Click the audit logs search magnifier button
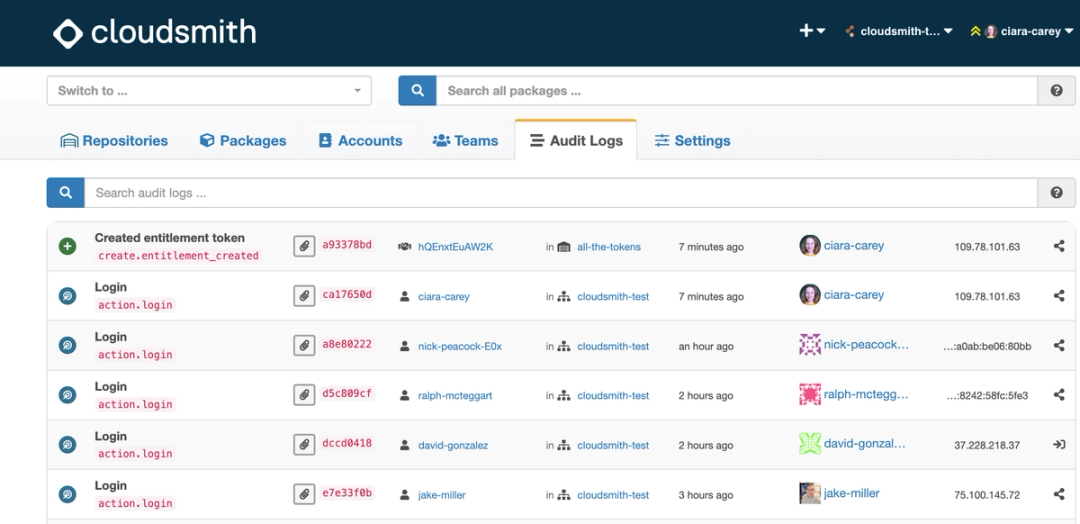This screenshot has height=524, width=1080. (65, 193)
